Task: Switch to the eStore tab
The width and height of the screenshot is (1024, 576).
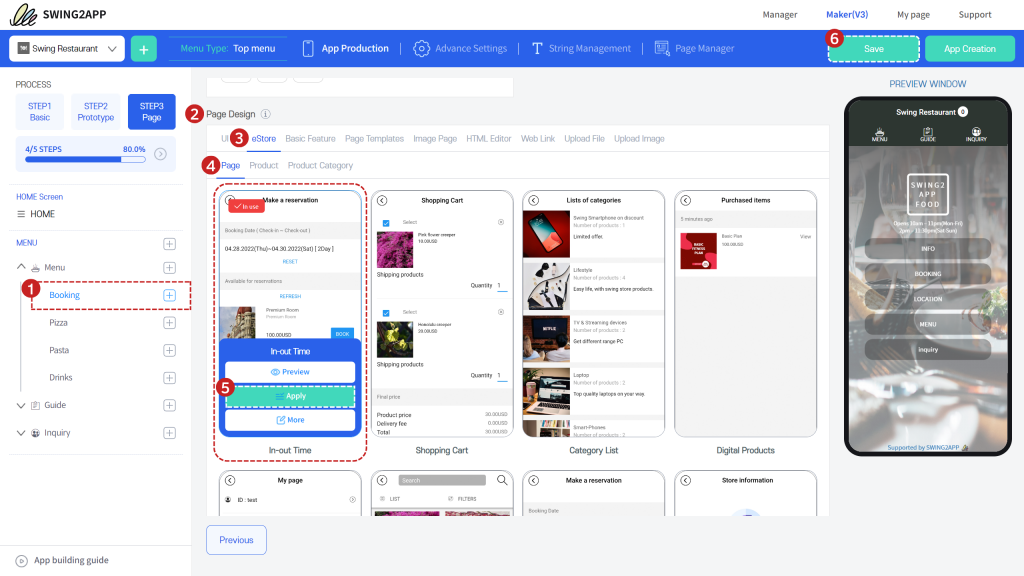Action: click(264, 138)
